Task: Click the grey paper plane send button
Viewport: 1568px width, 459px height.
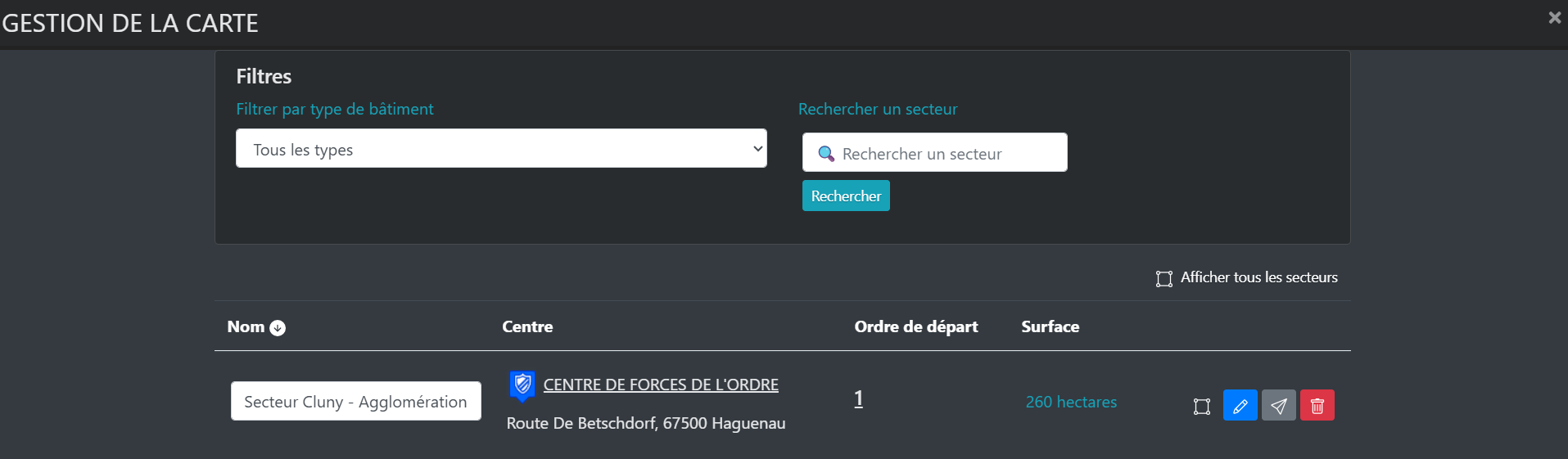Action: (x=1278, y=405)
